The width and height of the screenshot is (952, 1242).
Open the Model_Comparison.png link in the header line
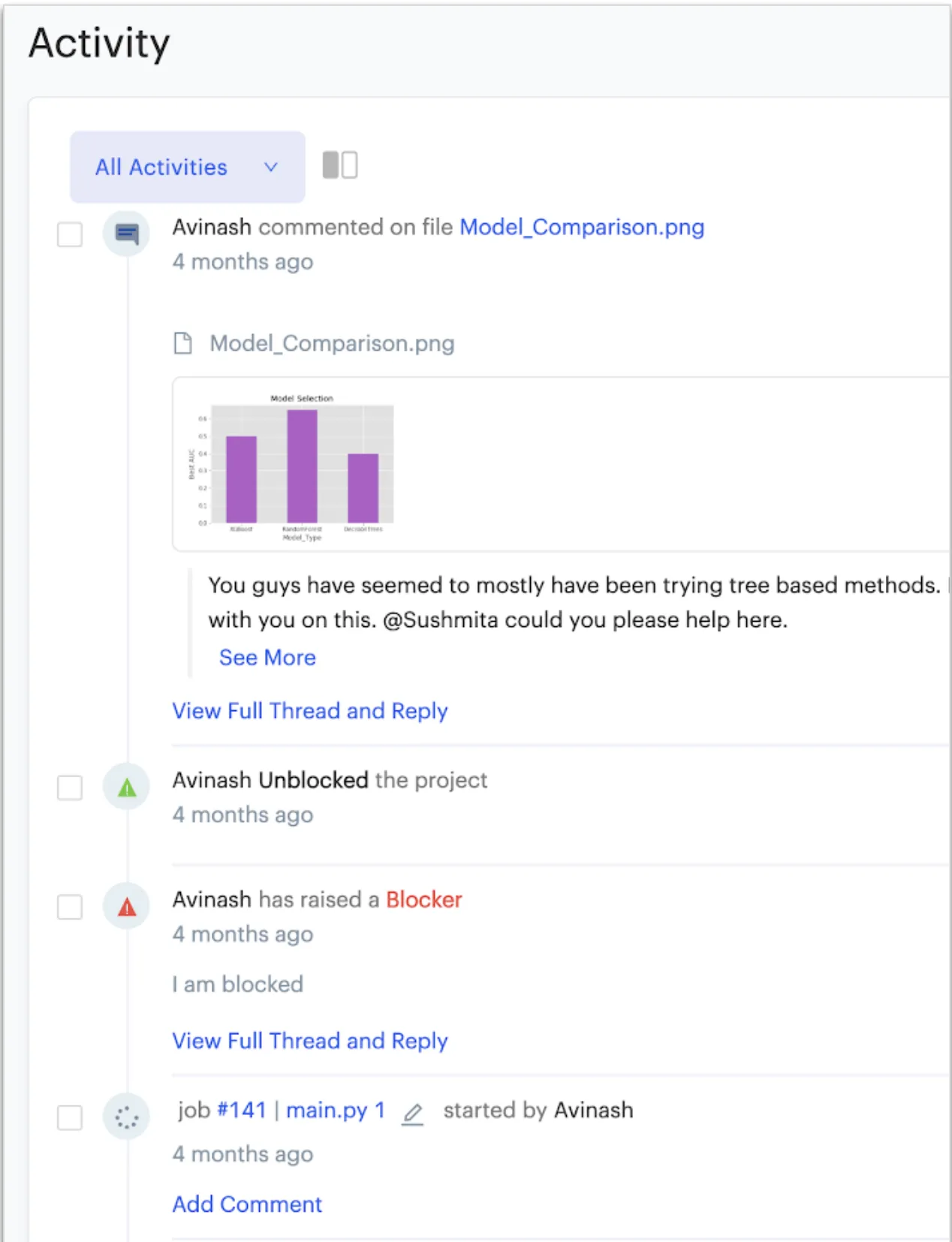(581, 227)
